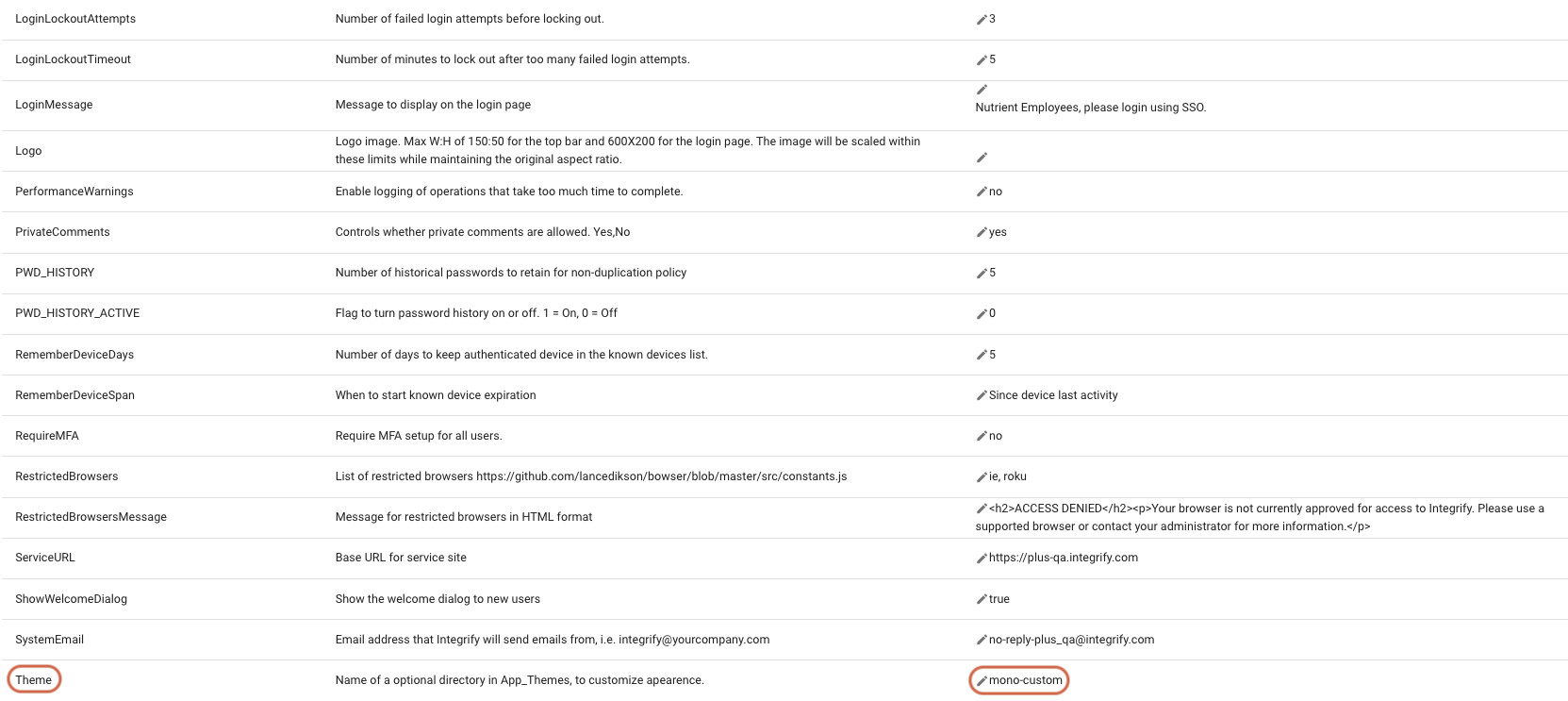This screenshot has height=701, width=1568.
Task: Edit the LoginLockoutAttempts value pencil icon
Action: (982, 19)
